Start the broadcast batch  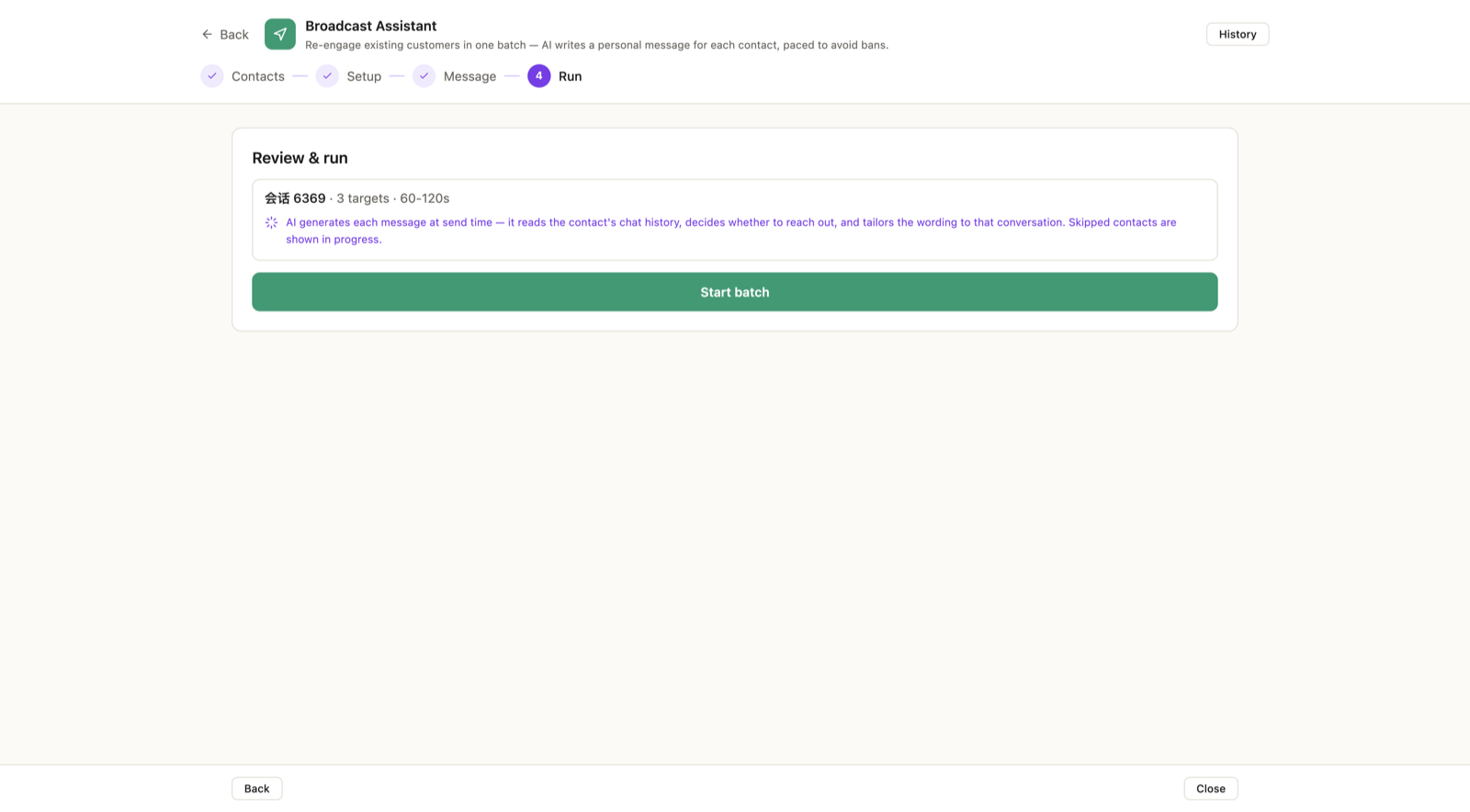[x=735, y=292]
